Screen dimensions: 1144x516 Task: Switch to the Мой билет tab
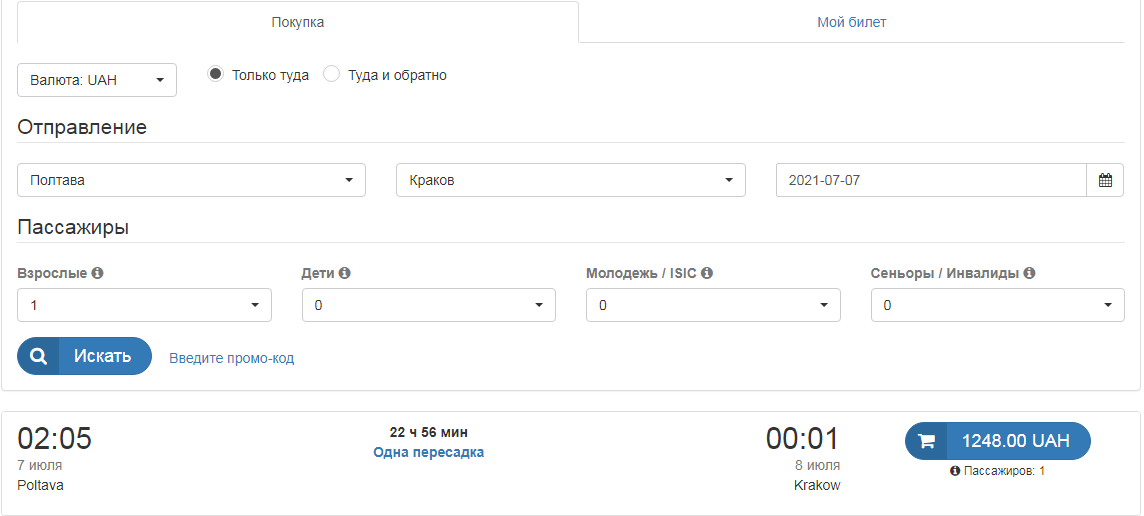click(x=851, y=22)
